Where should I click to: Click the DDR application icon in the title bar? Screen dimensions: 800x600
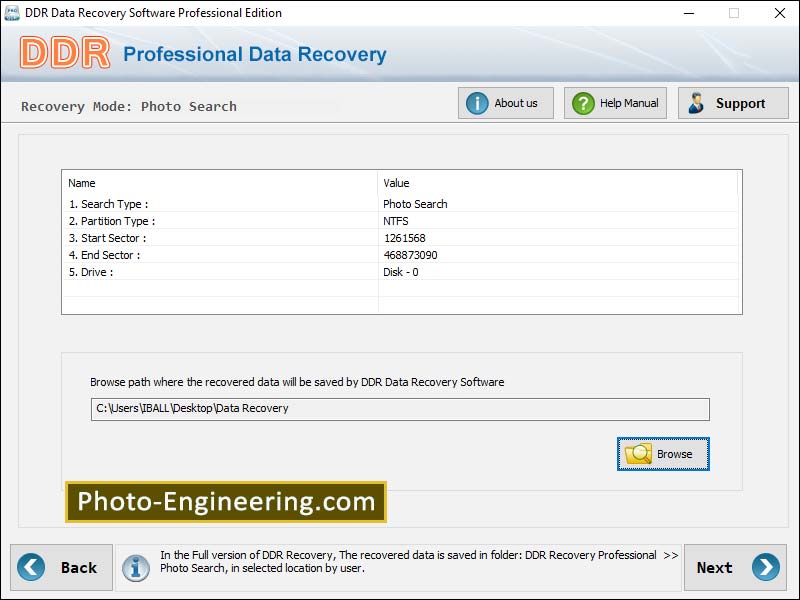pos(11,13)
